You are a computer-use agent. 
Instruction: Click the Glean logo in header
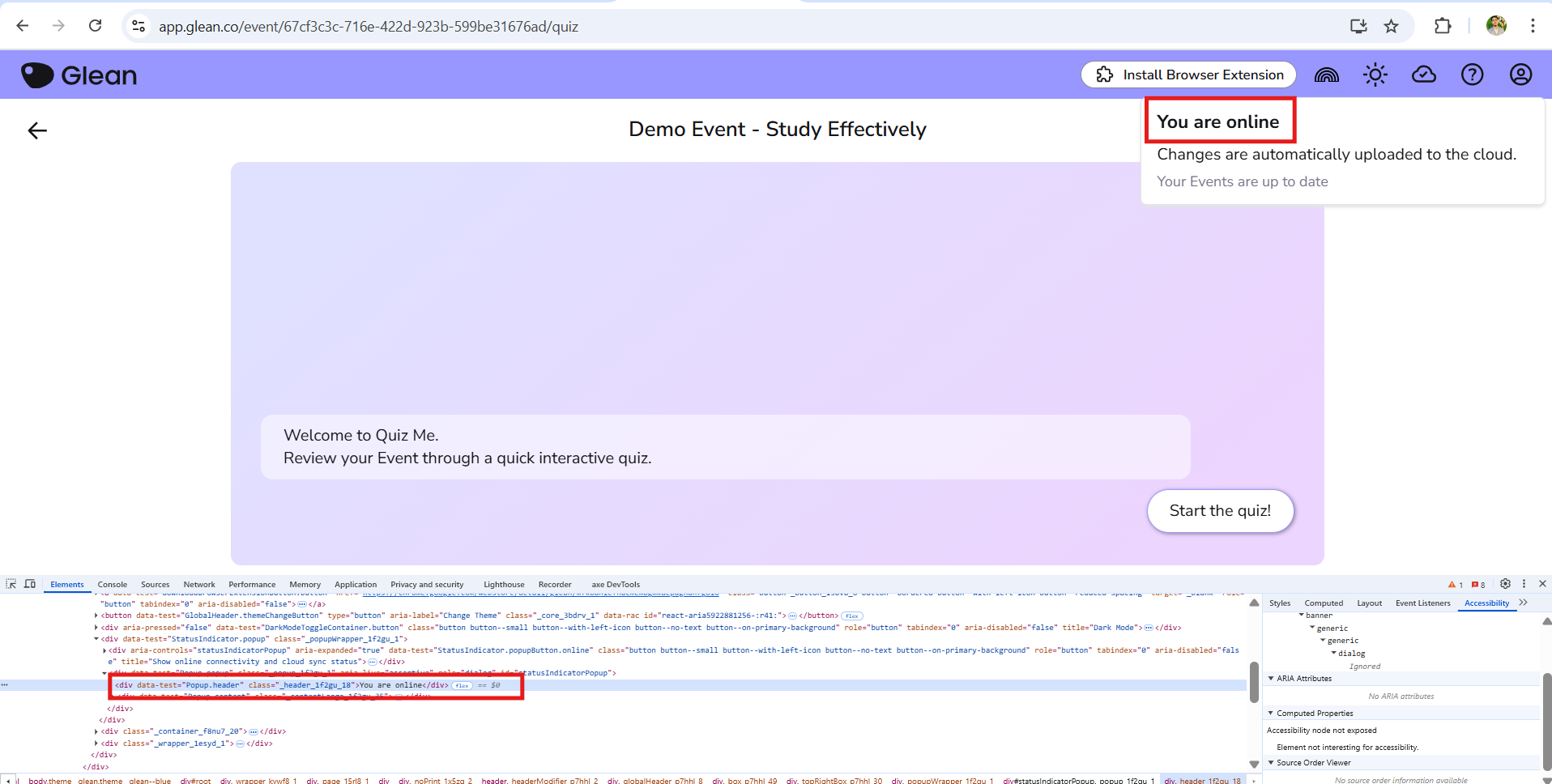click(x=79, y=75)
